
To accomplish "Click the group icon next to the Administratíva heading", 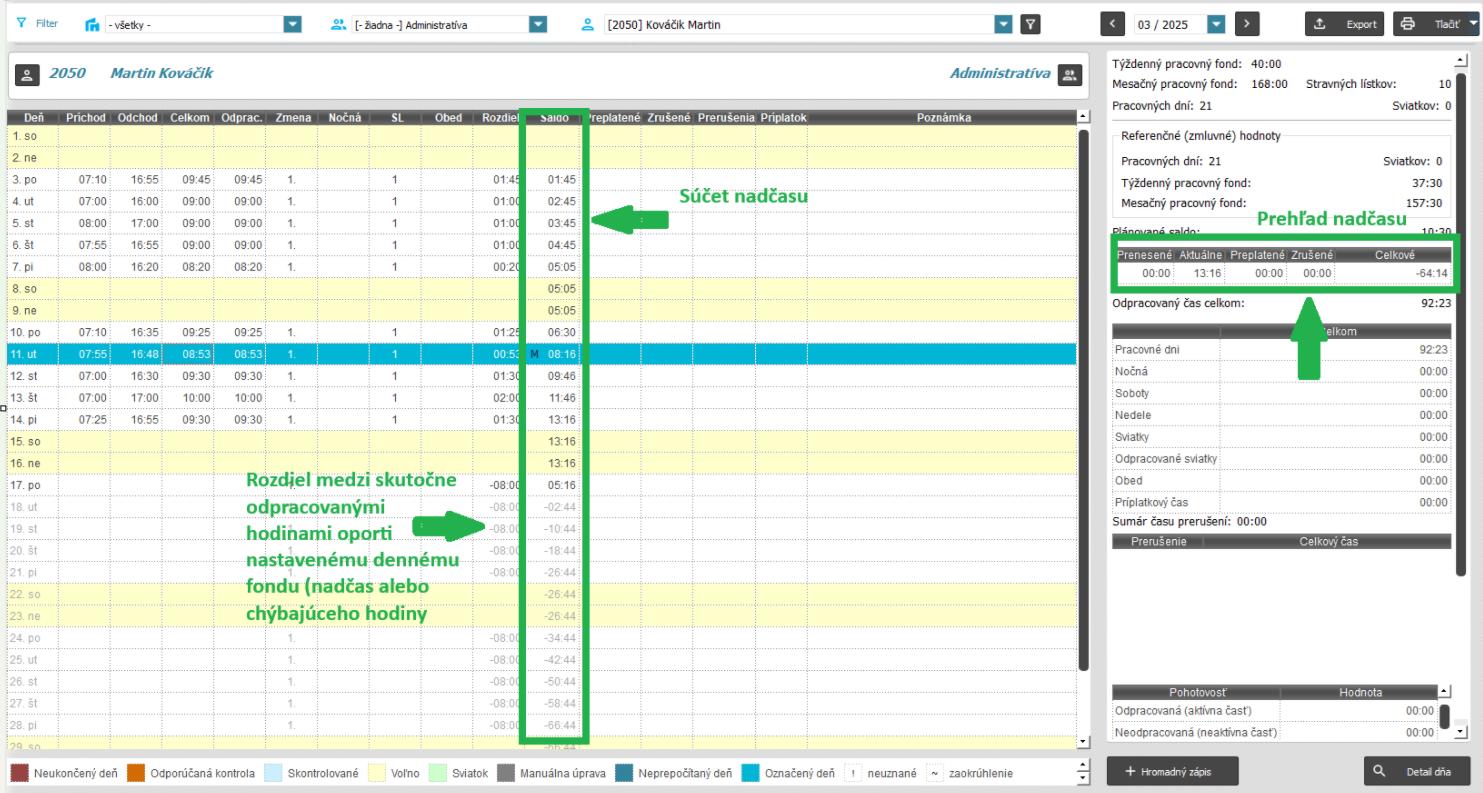I will coord(1069,74).
